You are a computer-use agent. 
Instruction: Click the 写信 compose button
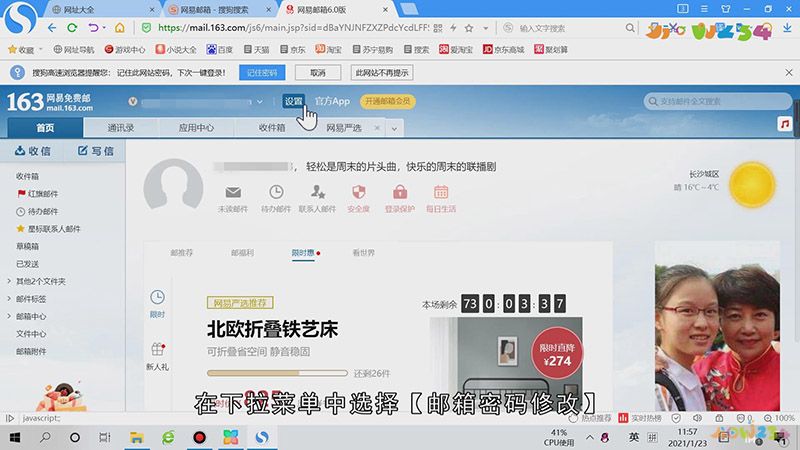(95, 151)
